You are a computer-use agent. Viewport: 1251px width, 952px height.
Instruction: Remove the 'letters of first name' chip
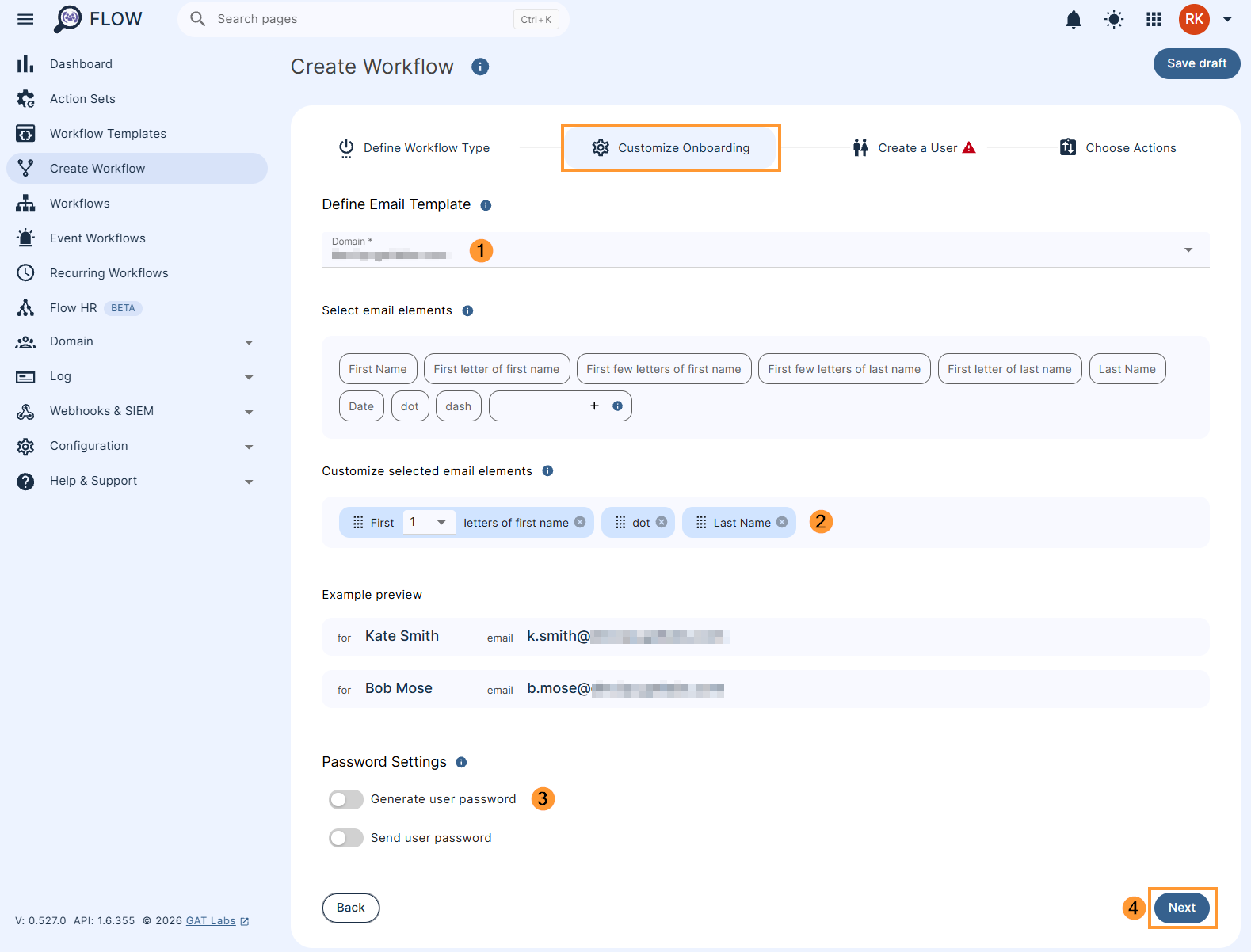pos(580,522)
